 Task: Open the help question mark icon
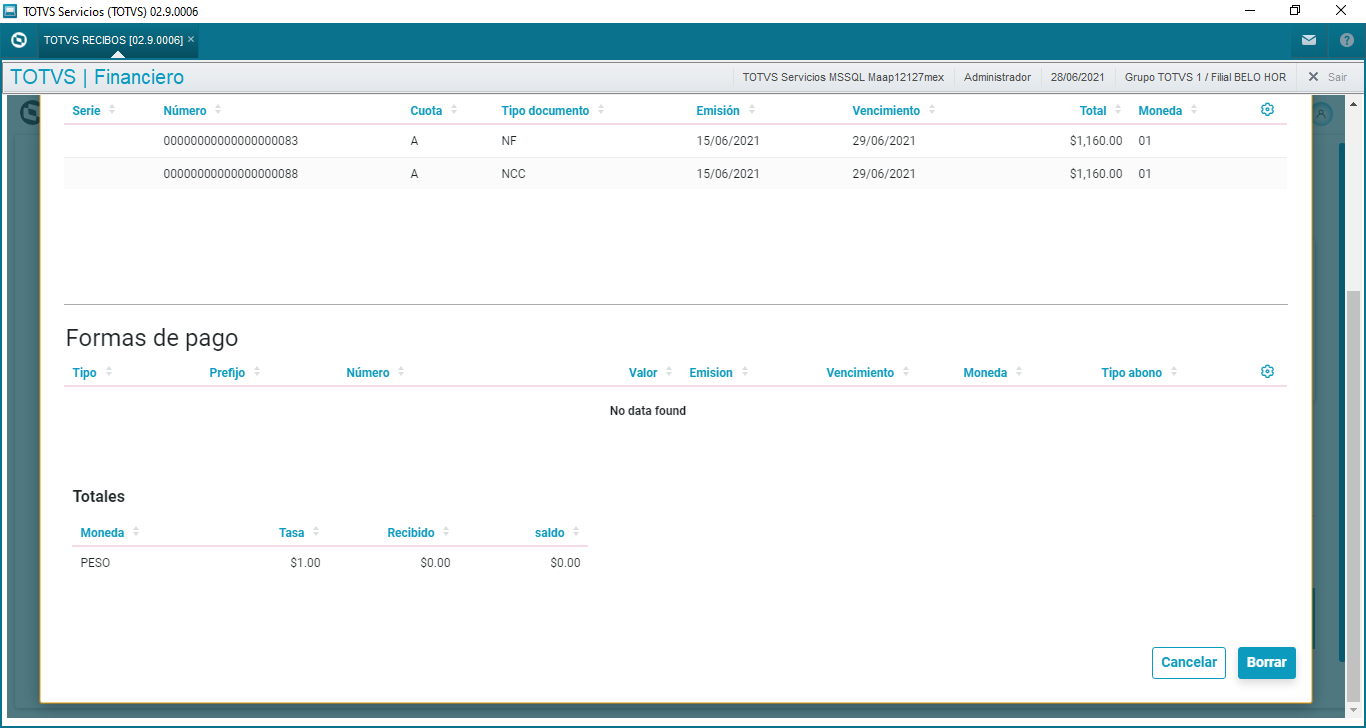(1346, 41)
